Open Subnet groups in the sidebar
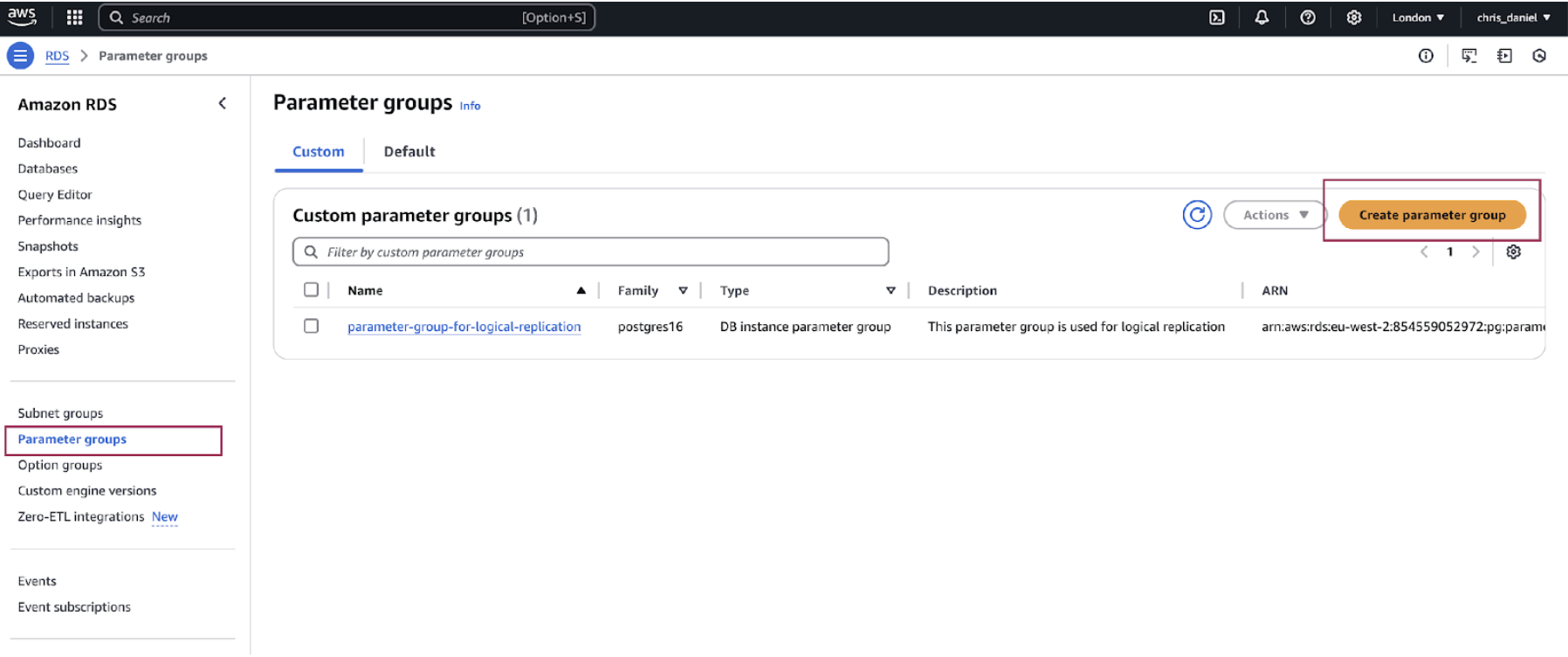This screenshot has height=657, width=1568. (60, 413)
